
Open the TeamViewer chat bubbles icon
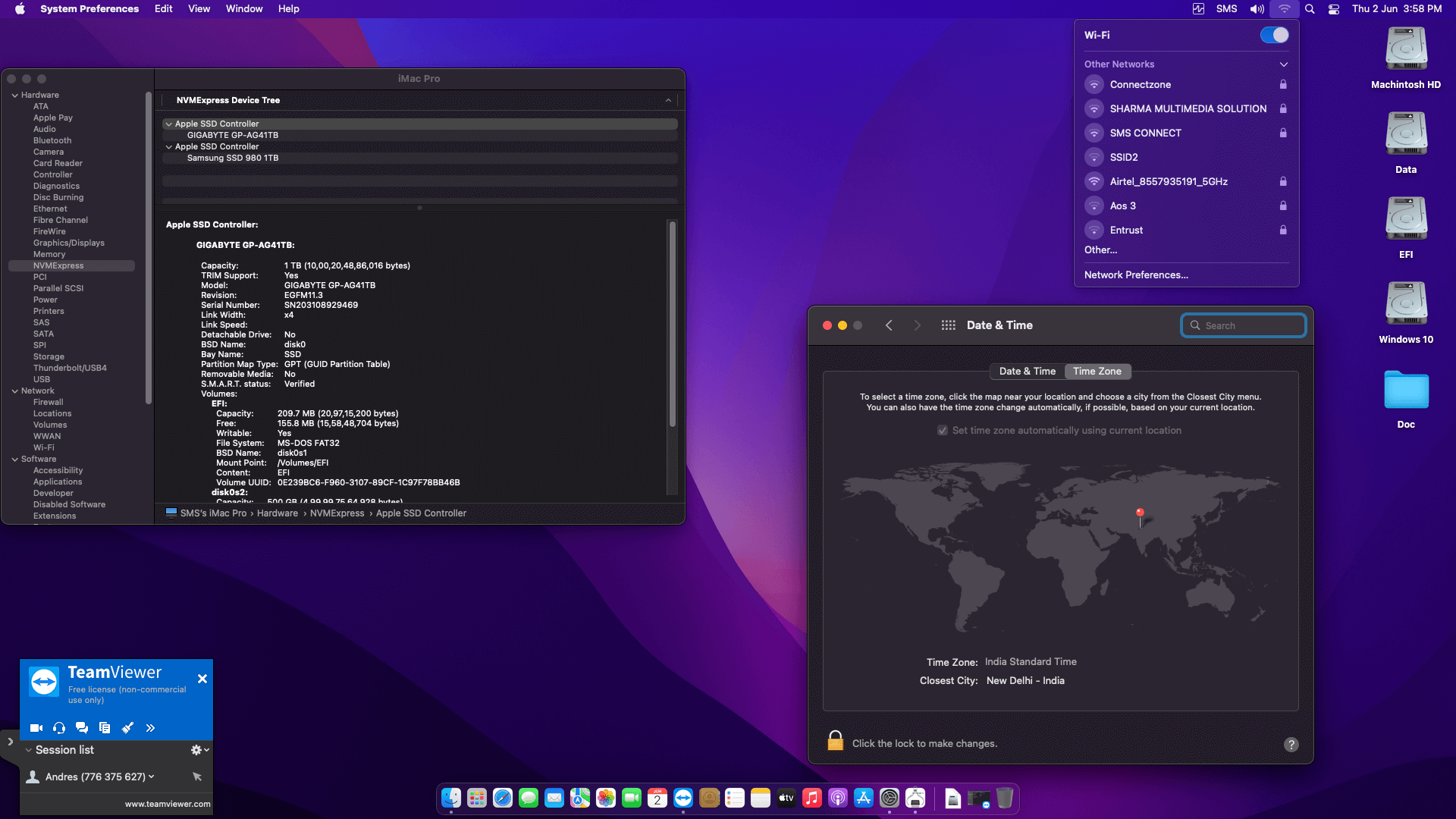(82, 728)
